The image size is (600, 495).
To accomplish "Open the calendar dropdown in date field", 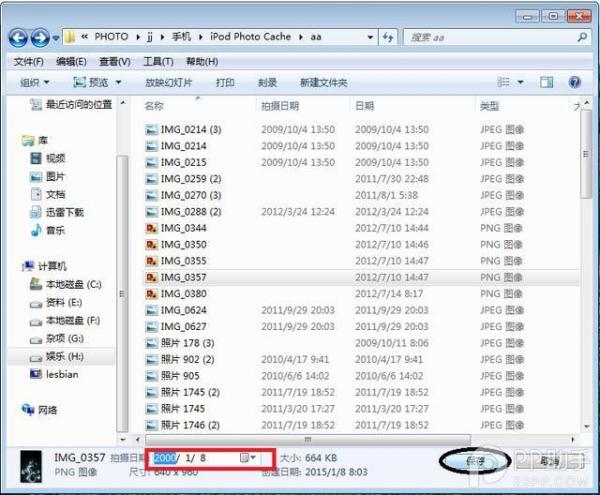I will (248, 458).
